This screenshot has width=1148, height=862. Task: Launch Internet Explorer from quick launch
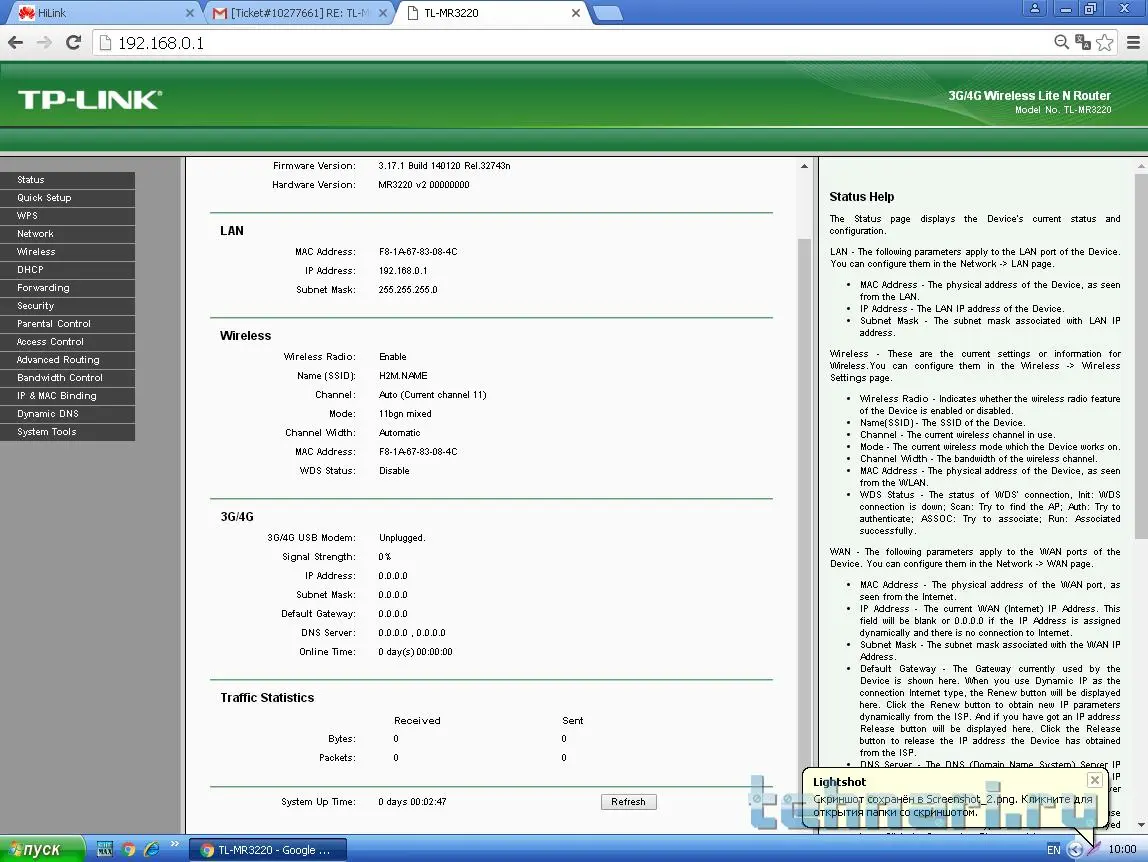point(151,849)
